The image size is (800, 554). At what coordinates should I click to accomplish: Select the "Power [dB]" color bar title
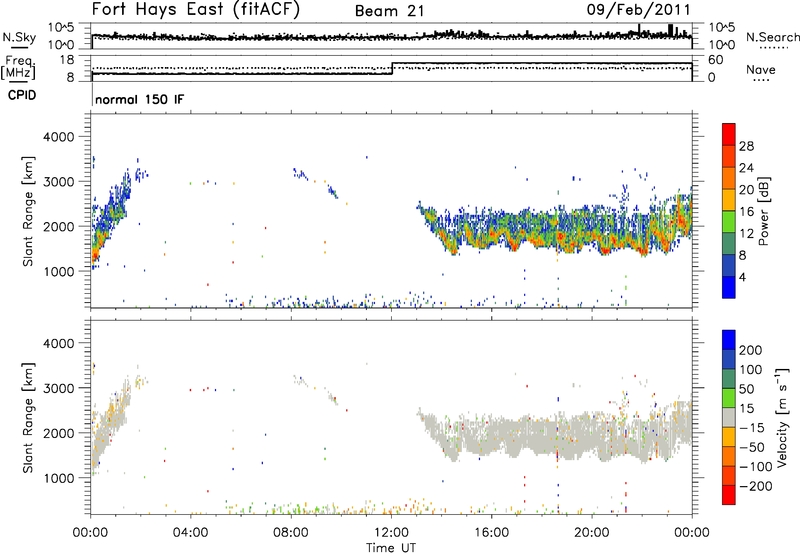click(763, 211)
